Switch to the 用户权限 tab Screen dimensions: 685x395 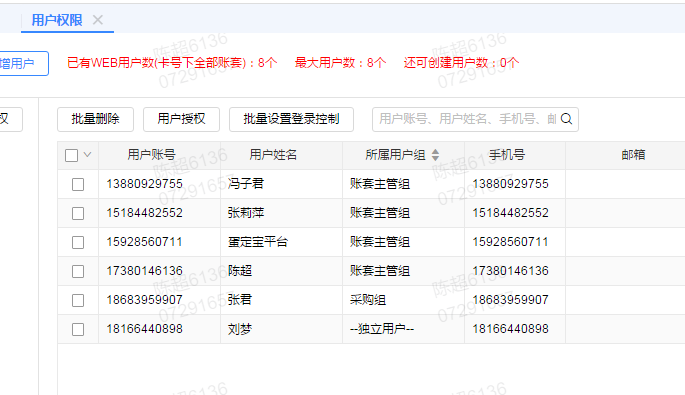[57, 20]
